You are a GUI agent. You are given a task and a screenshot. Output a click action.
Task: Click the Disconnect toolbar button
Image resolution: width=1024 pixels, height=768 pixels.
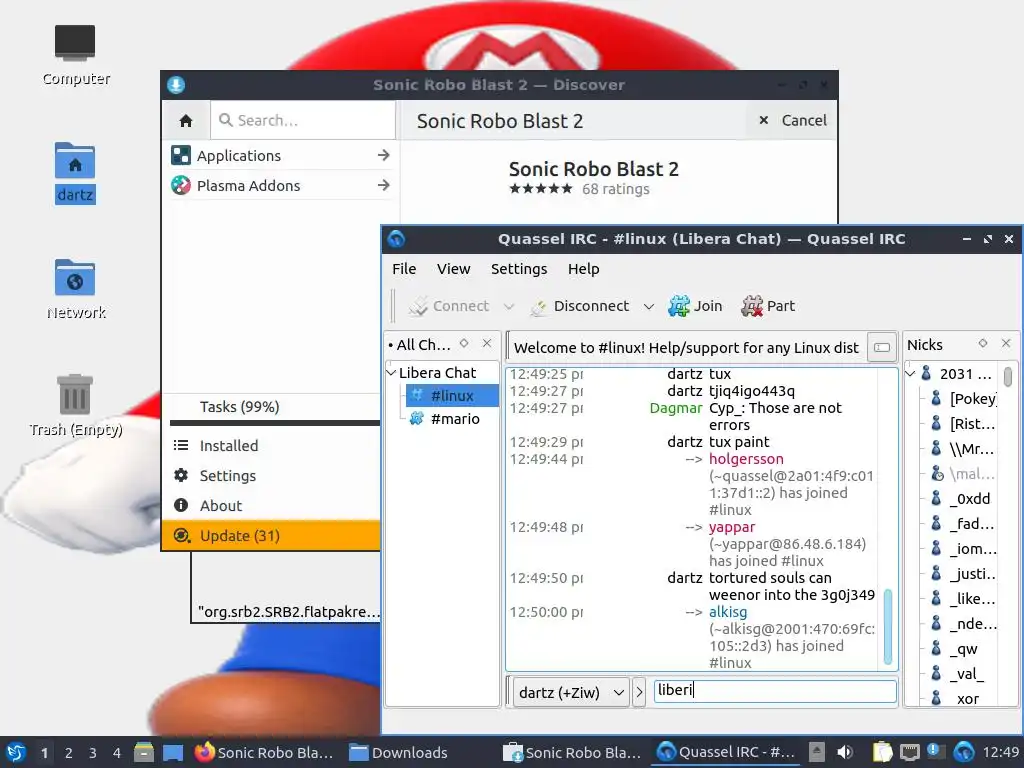pos(581,306)
